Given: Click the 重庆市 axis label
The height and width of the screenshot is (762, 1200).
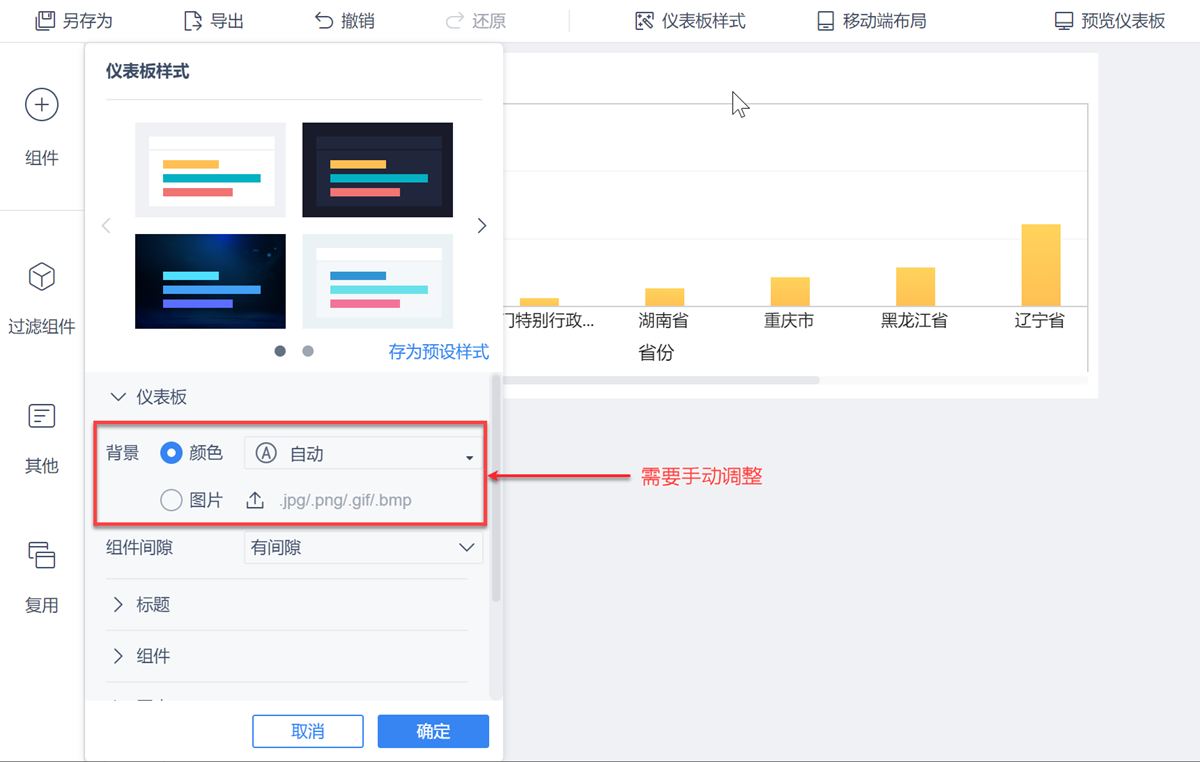Looking at the screenshot, I should [789, 321].
